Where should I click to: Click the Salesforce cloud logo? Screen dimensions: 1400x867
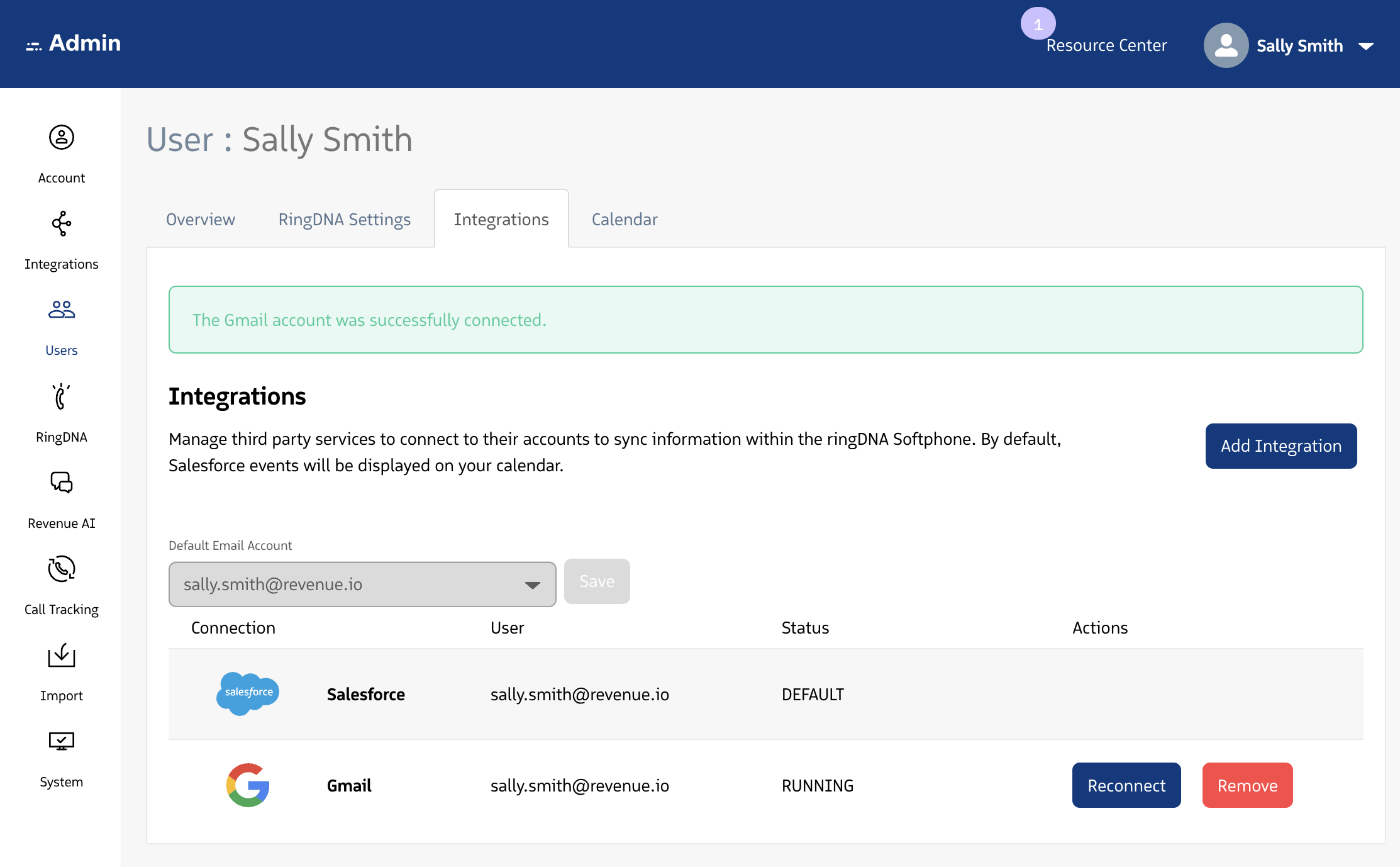point(248,693)
